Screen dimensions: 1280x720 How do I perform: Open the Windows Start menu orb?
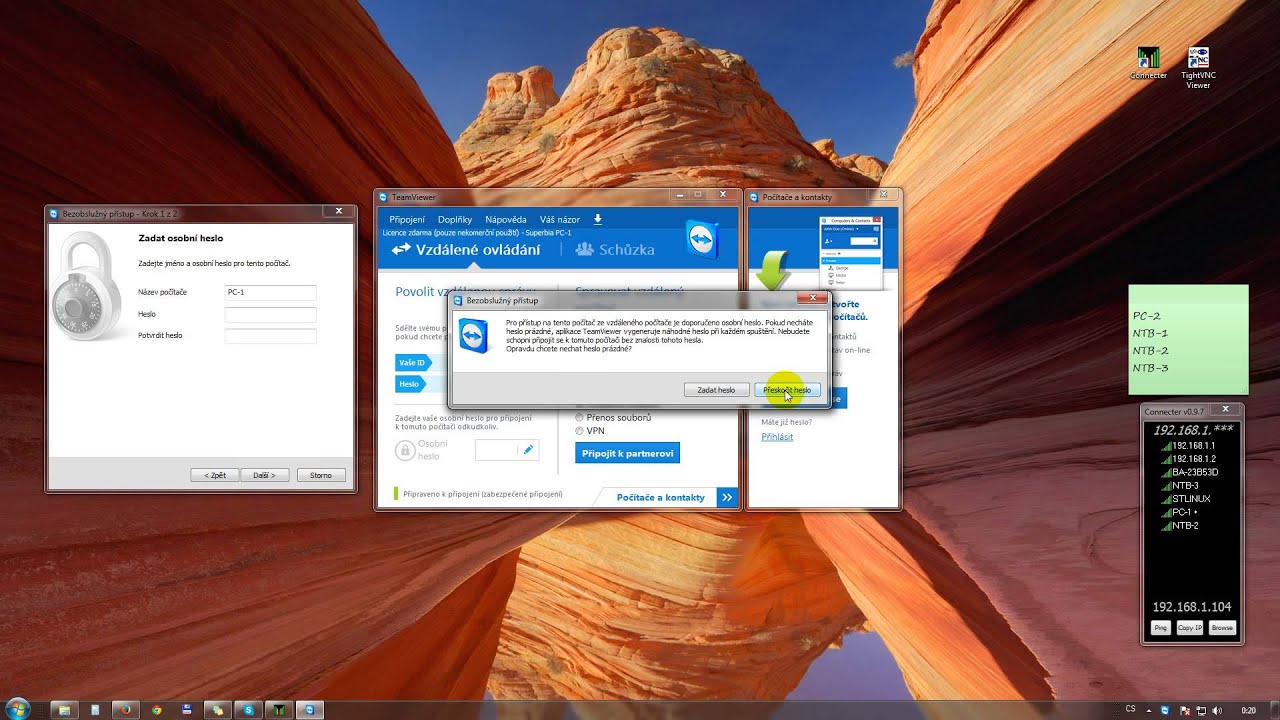pyautogui.click(x=17, y=709)
